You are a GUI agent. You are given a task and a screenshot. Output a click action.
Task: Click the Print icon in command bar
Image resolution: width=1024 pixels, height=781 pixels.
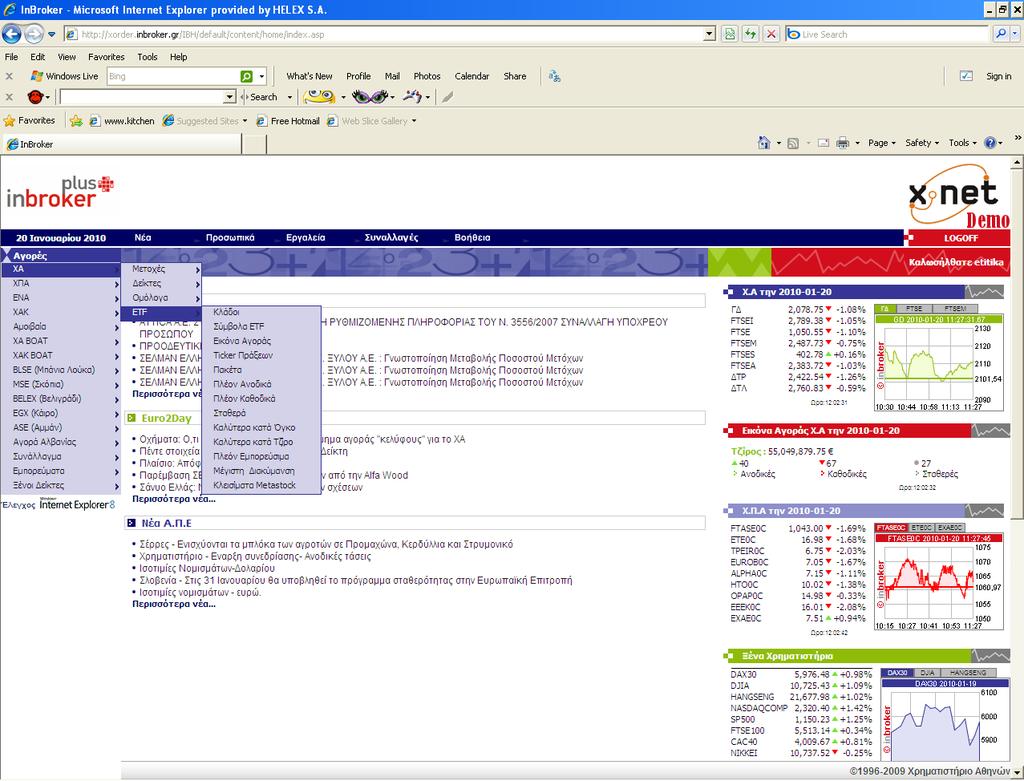(x=842, y=143)
